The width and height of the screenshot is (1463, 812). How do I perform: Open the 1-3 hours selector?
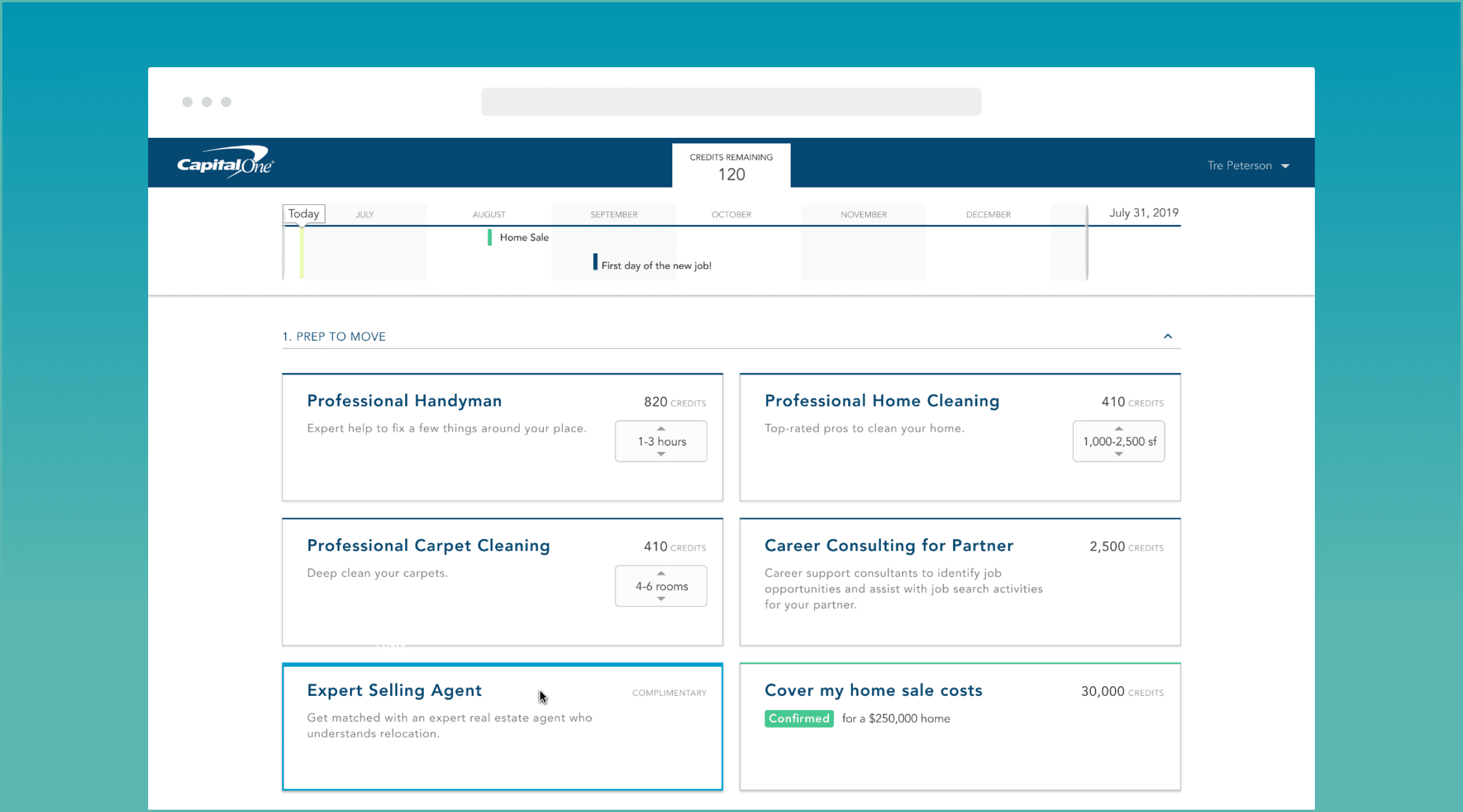tap(661, 441)
